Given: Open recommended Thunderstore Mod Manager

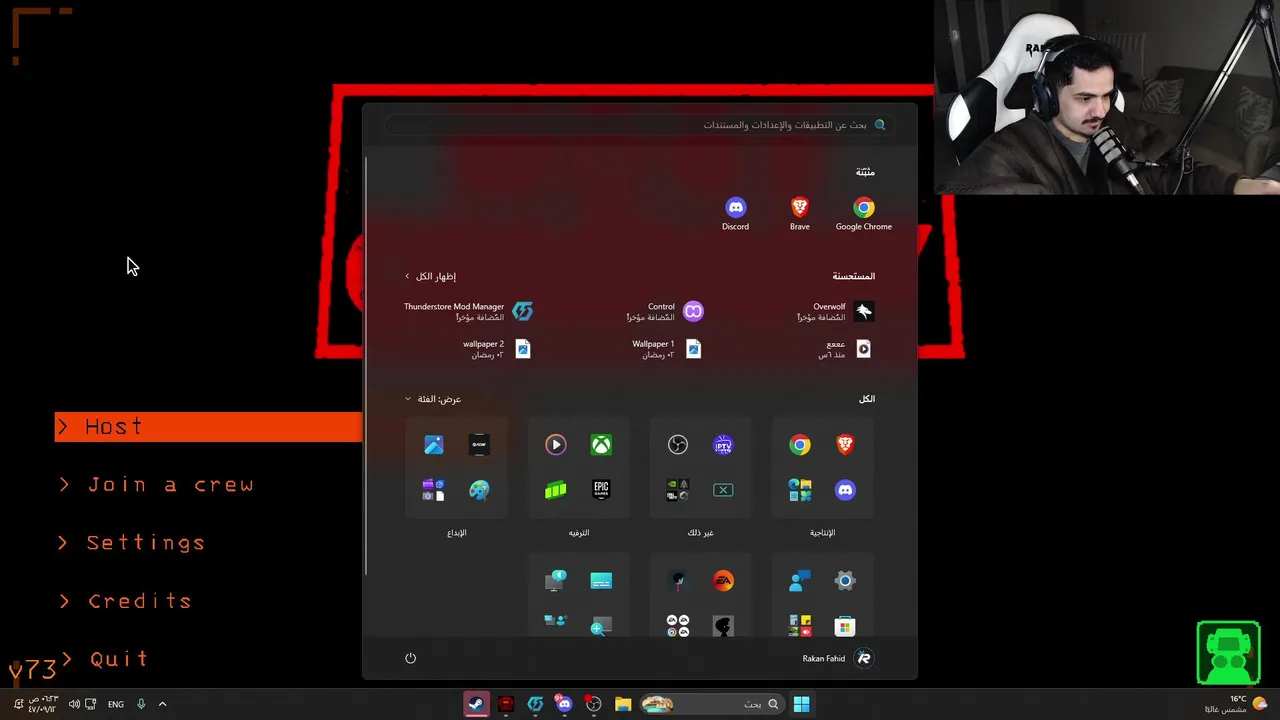Looking at the screenshot, I should click(468, 312).
